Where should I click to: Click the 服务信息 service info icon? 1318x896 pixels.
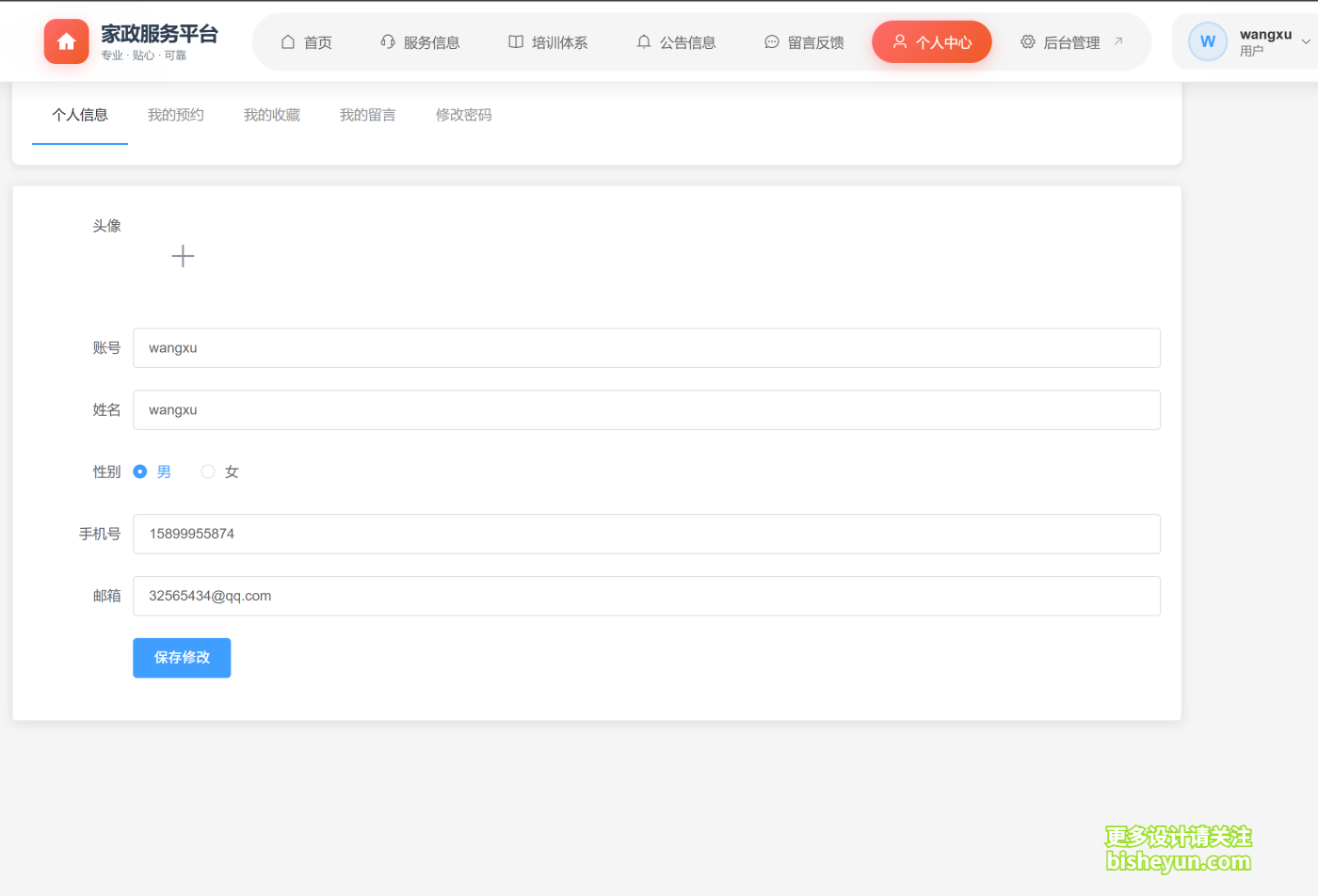tap(387, 41)
